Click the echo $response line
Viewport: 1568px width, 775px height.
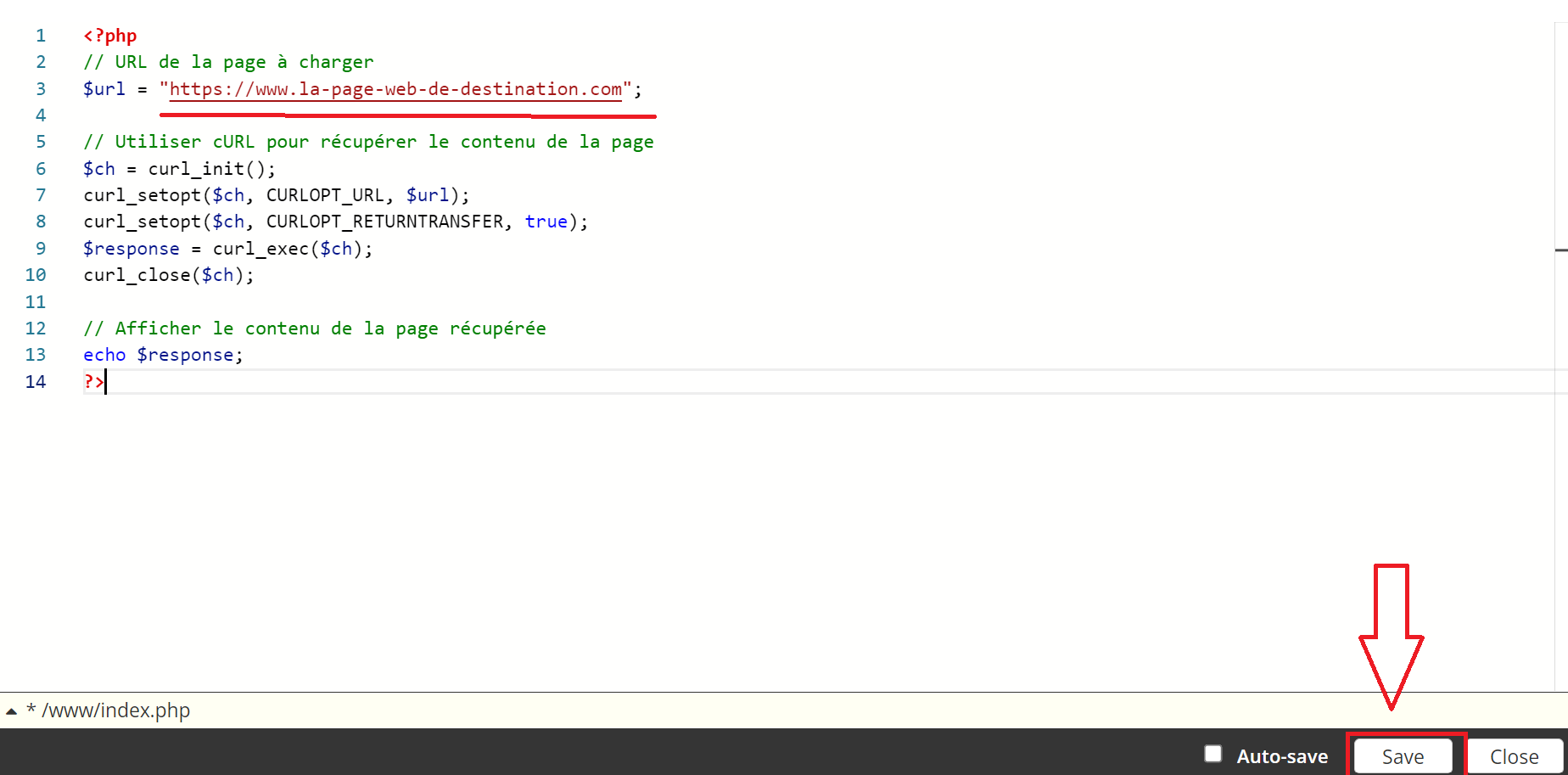tap(163, 355)
